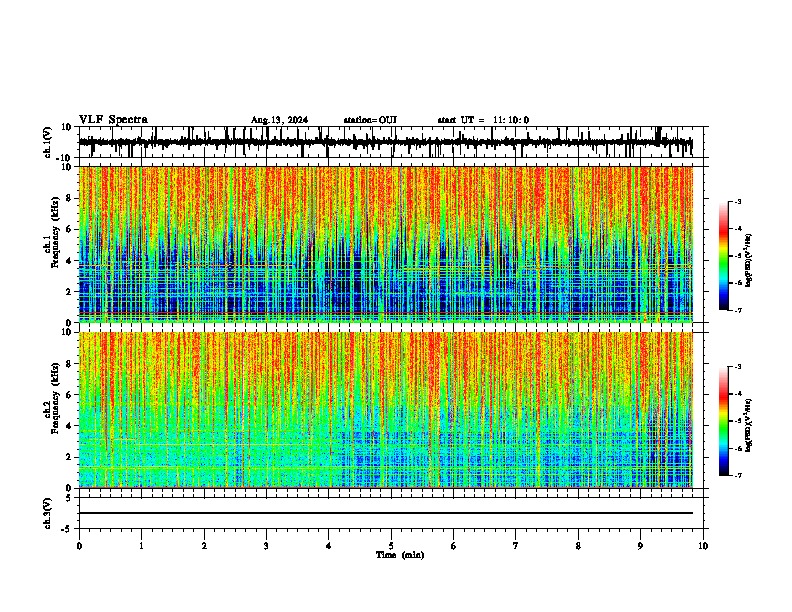Click time axis tick label "3"

[x=266, y=546]
